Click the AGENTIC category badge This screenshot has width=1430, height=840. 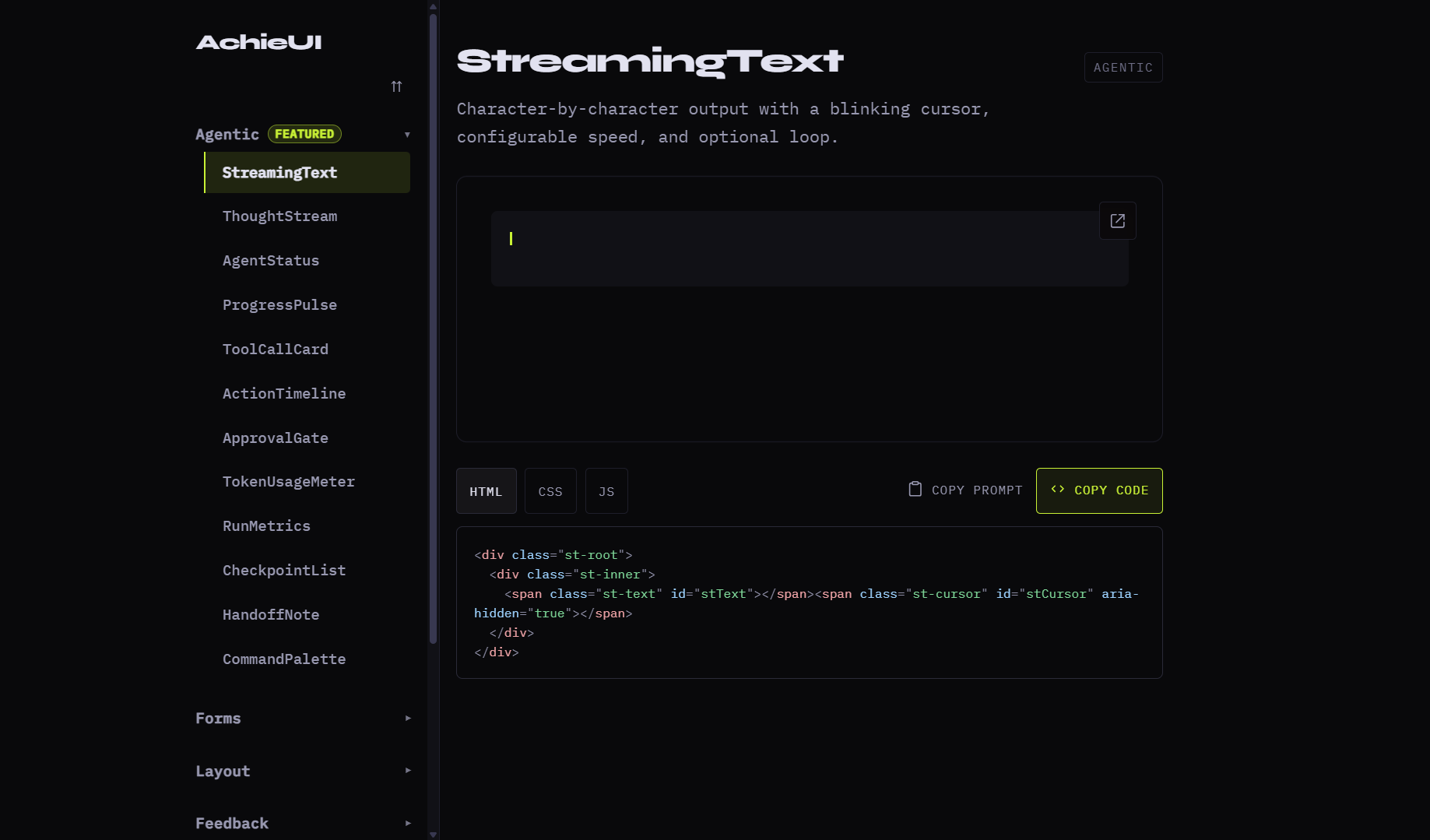coord(1123,68)
